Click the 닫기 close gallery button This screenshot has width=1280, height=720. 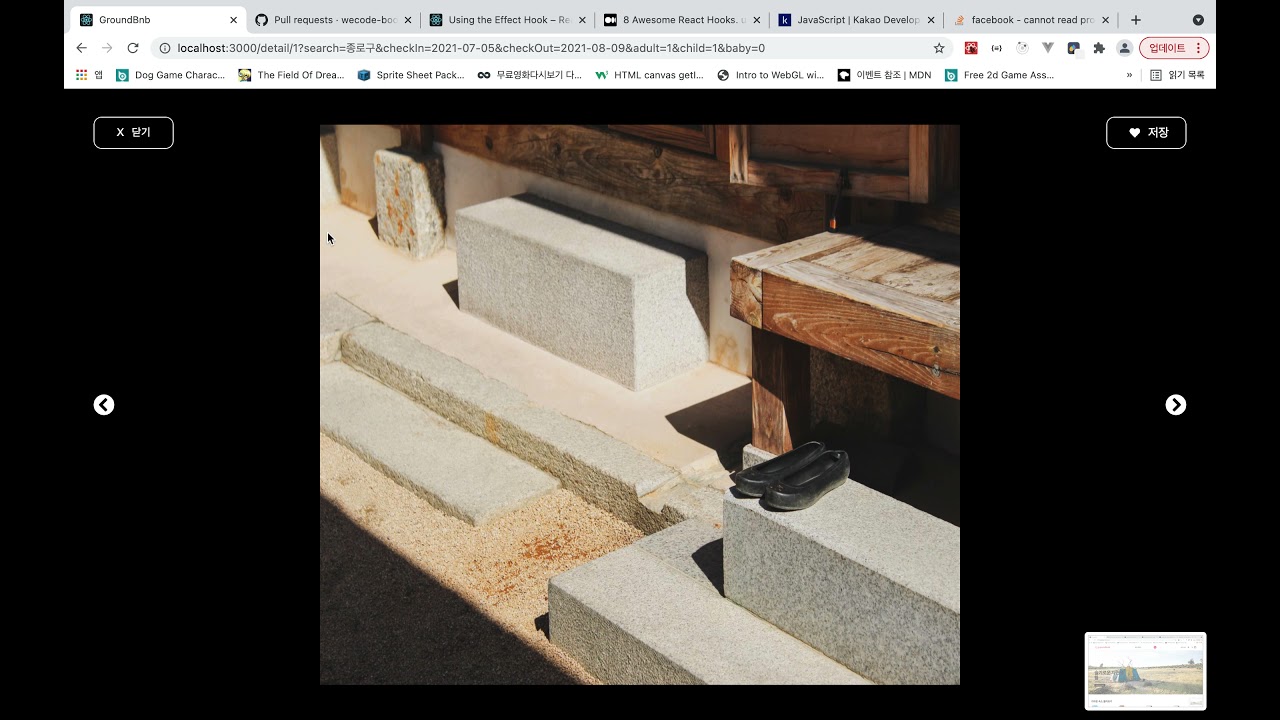click(x=133, y=133)
